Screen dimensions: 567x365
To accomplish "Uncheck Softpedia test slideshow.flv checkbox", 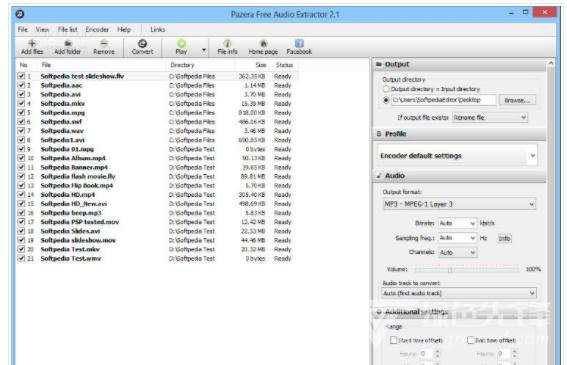I will pos(21,76).
